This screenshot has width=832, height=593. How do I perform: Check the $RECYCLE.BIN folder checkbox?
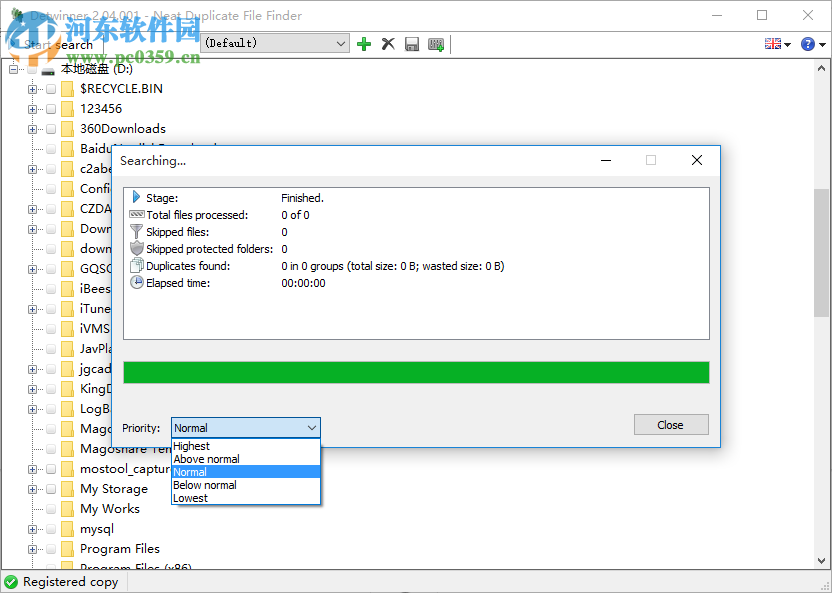pyautogui.click(x=51, y=89)
